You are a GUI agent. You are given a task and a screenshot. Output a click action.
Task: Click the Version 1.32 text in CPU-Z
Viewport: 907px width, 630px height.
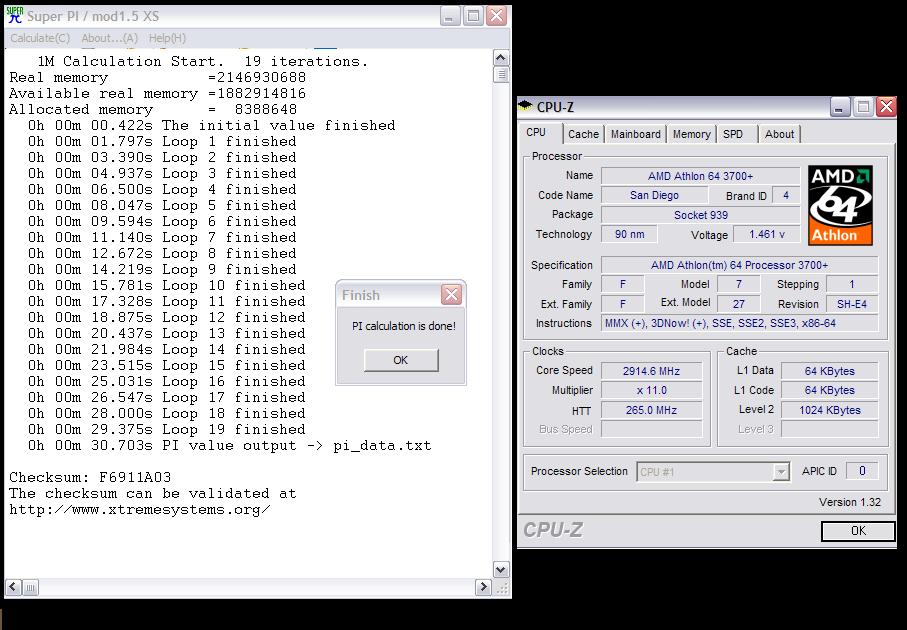tap(850, 502)
